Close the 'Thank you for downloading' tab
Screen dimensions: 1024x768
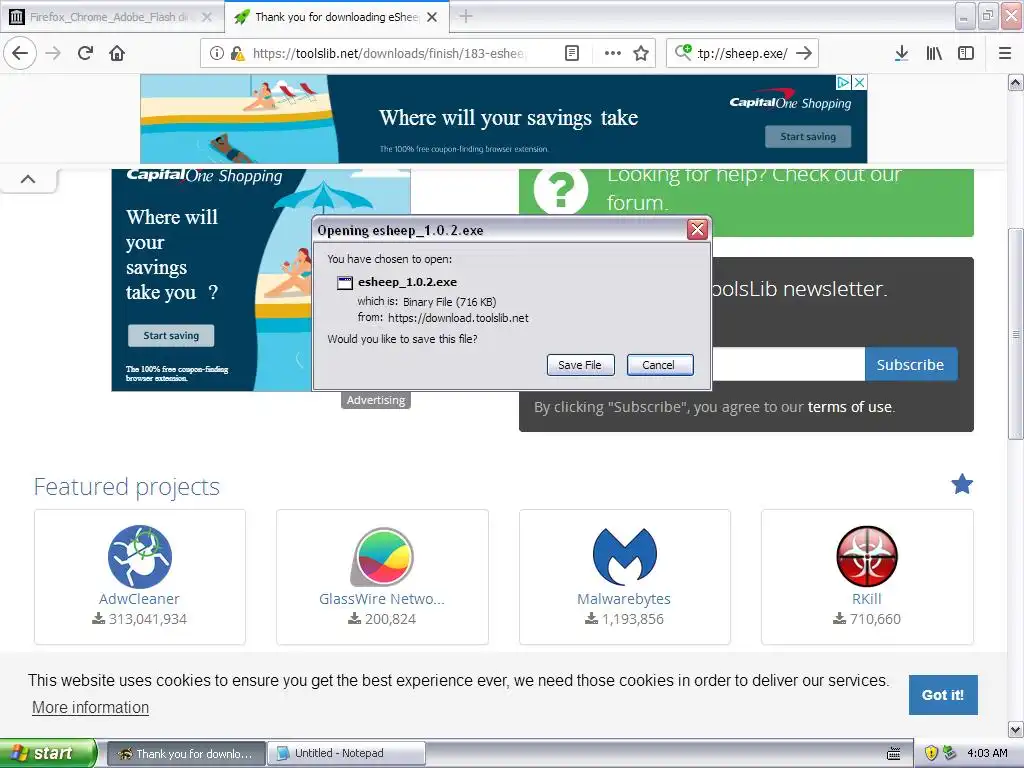432,17
